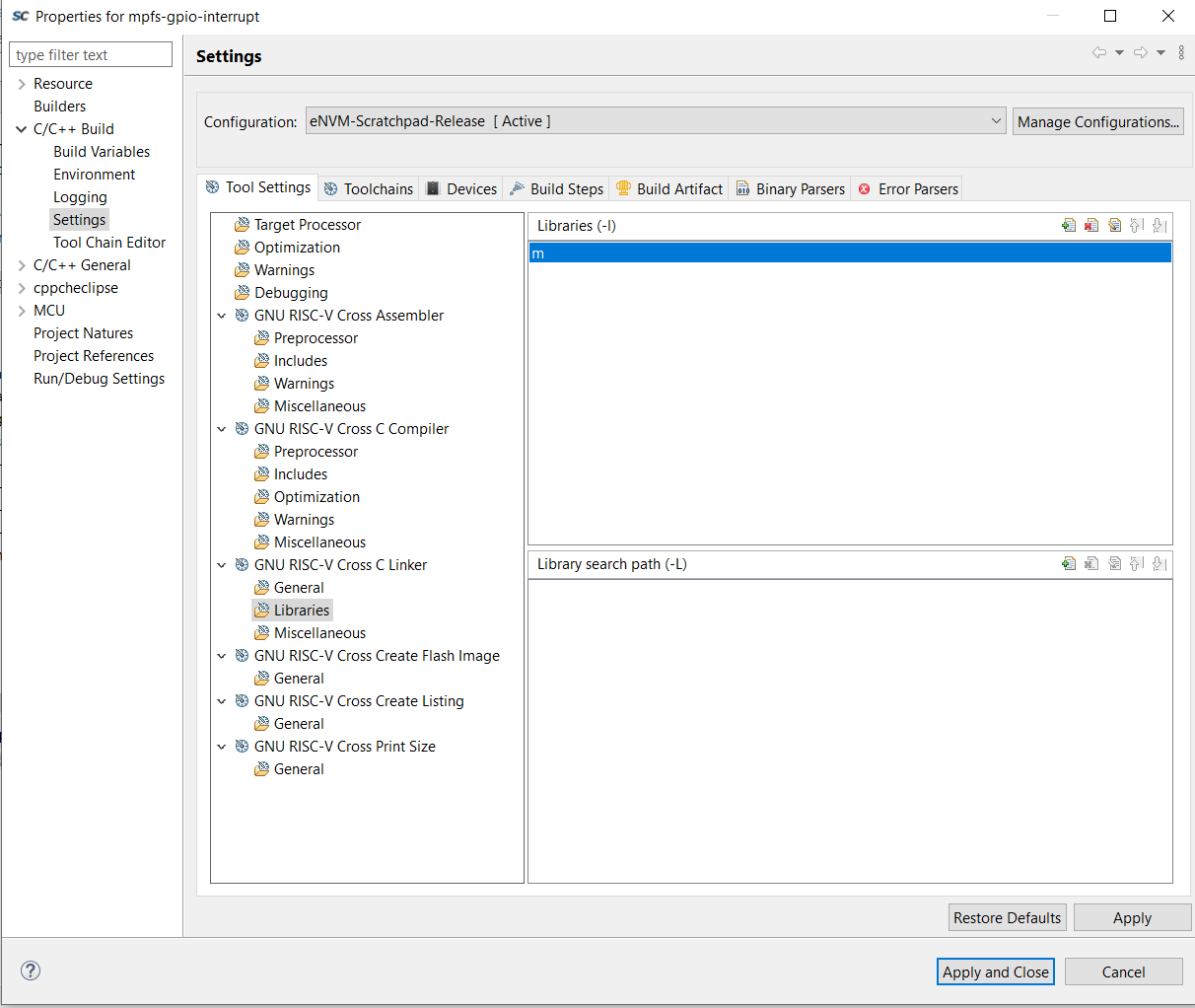
Task: Click the Apply and Close button
Action: (995, 972)
